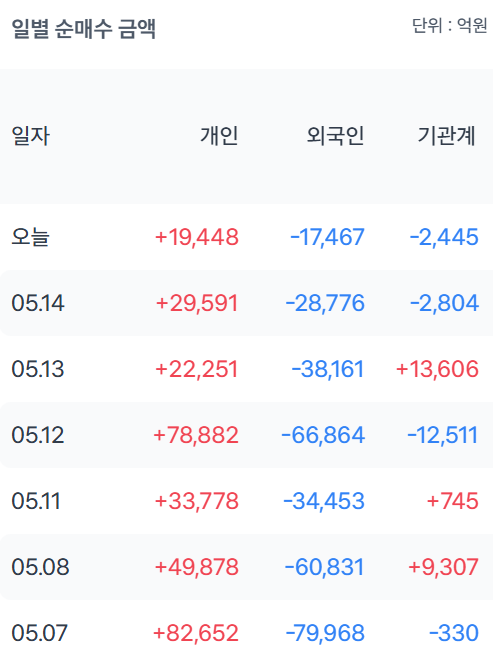Screen dimensions: 493x655
Task: Select the 05.12 date row
Action: (246, 435)
